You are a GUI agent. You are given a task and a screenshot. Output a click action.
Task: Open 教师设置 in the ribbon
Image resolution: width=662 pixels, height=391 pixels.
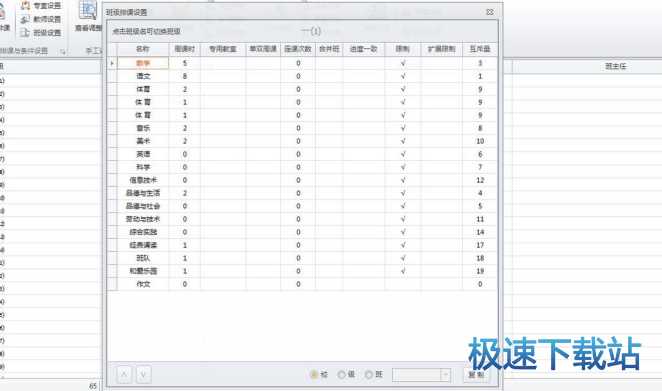point(41,19)
